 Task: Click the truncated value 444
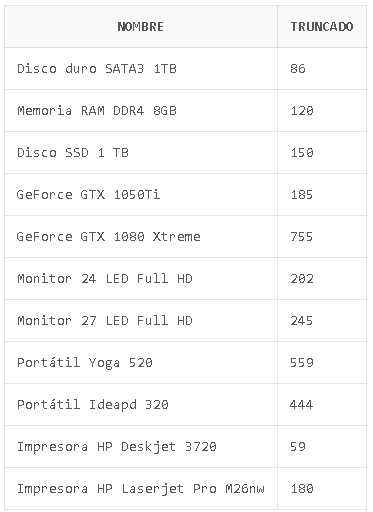click(302, 405)
